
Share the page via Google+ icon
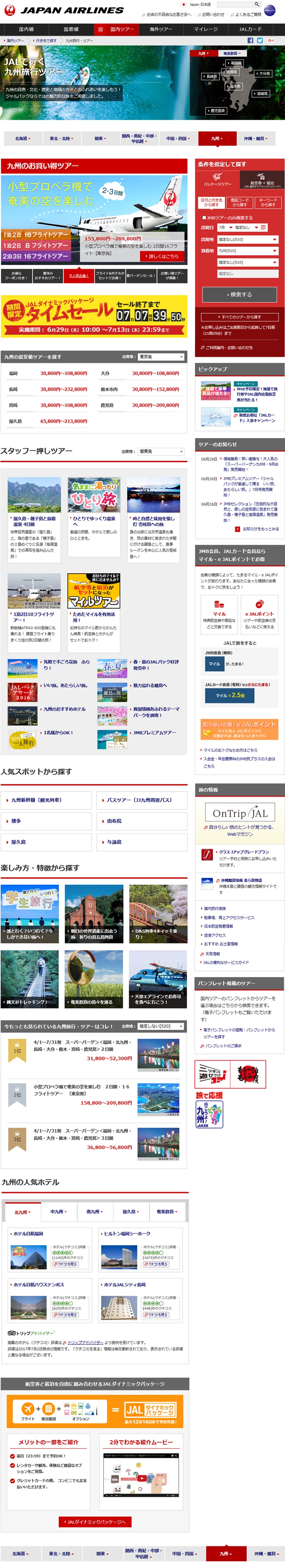click(270, 40)
